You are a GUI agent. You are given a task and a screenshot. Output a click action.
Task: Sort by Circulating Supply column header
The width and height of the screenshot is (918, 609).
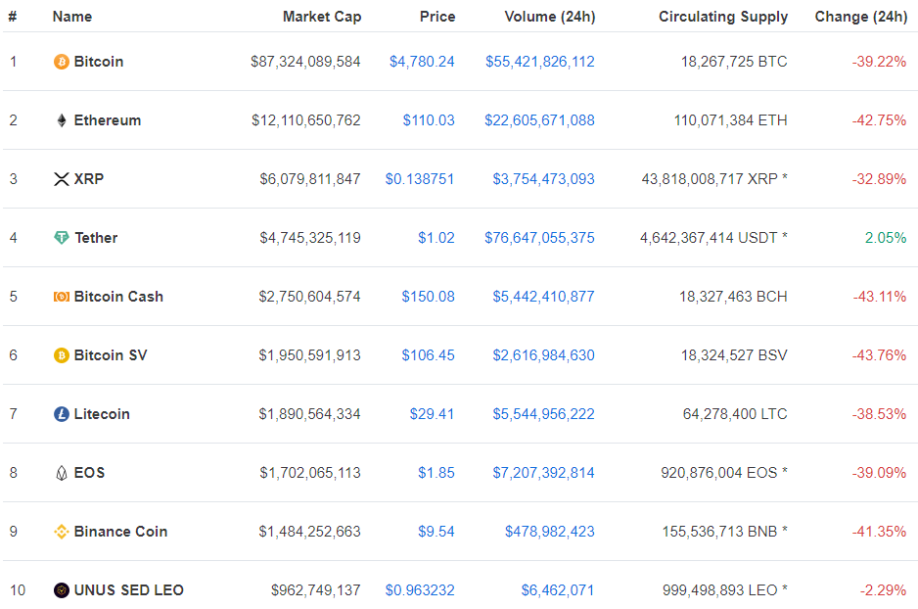point(723,16)
